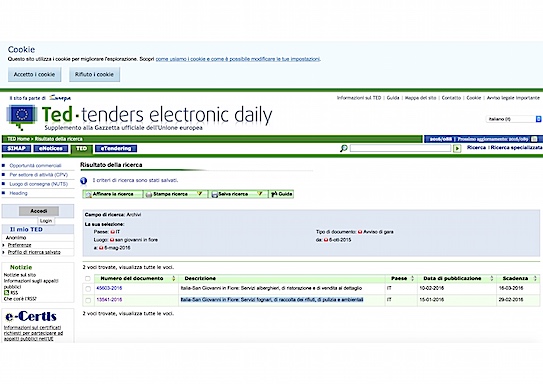The height and width of the screenshot is (384, 543).
Task: Remove the start date 6-ott-2015 filter icon
Action: [326, 240]
